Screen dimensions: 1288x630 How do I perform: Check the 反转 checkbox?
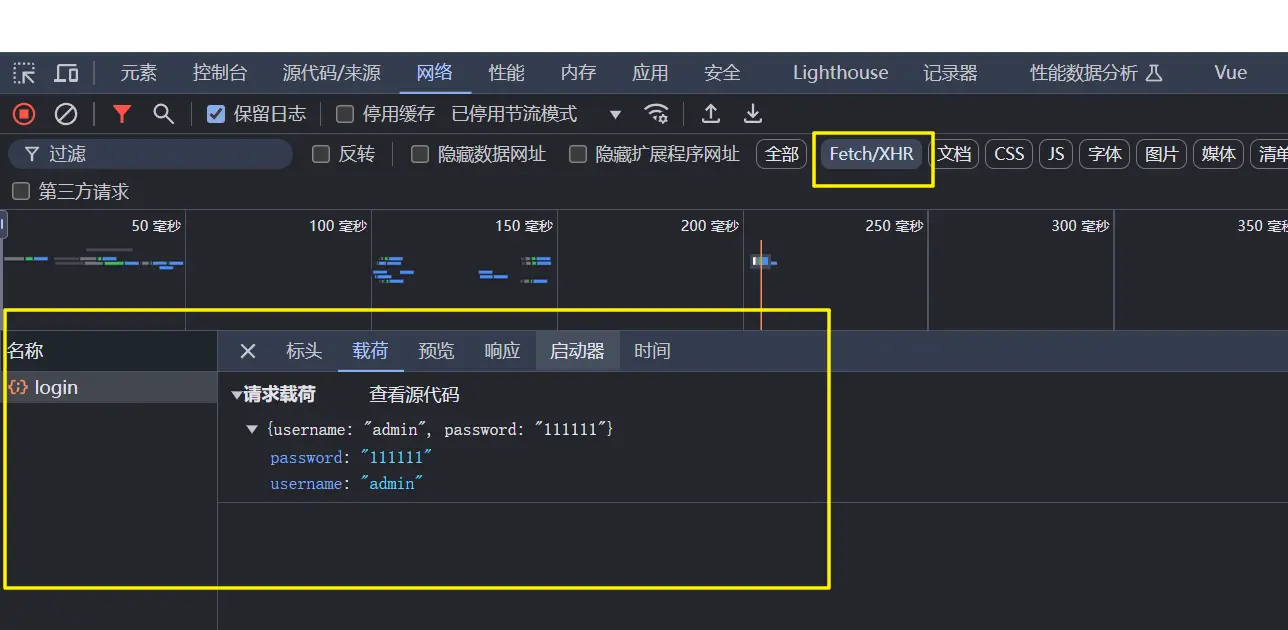[x=321, y=154]
